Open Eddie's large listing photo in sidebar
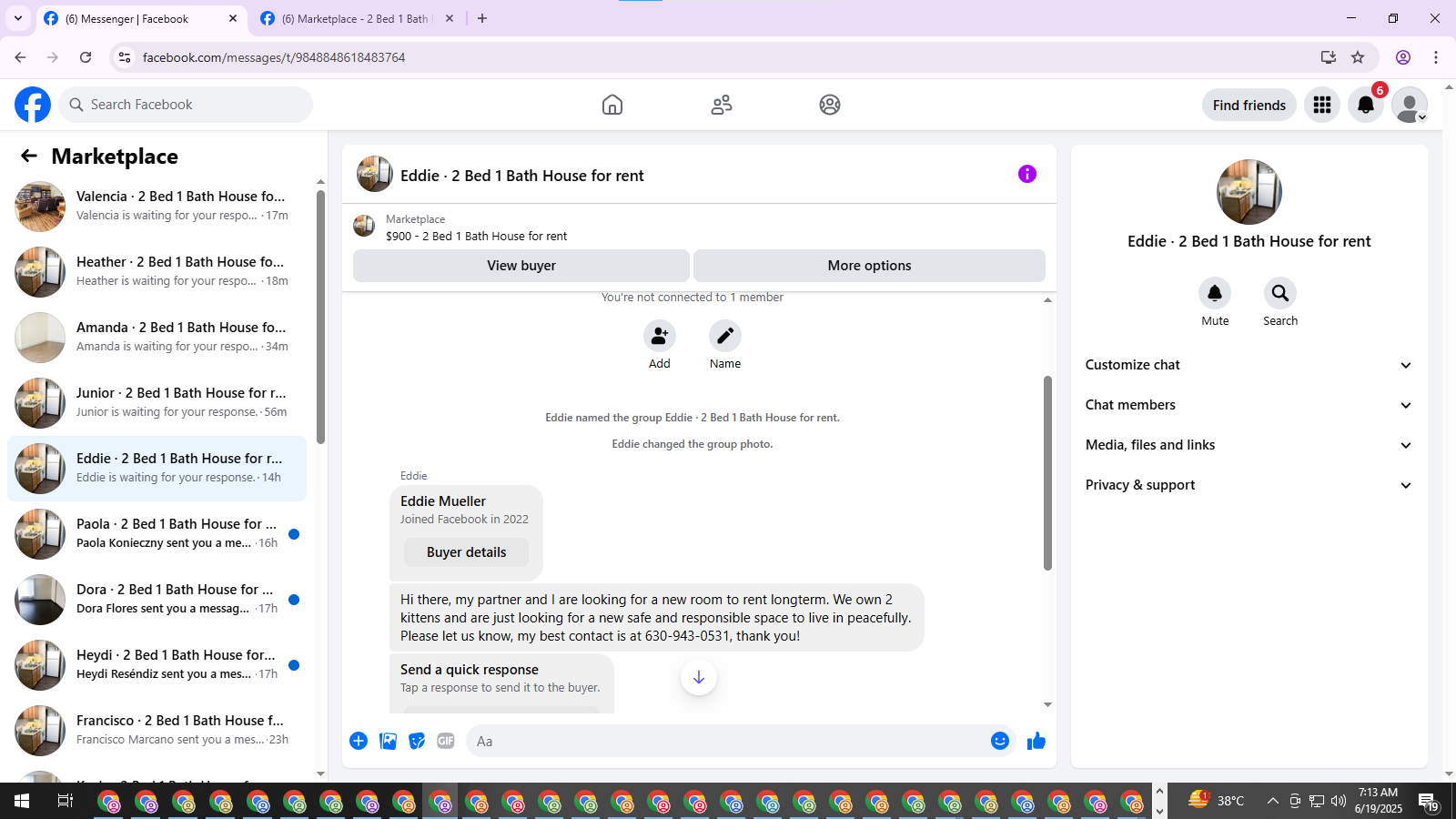Image resolution: width=1456 pixels, height=819 pixels. [x=1249, y=192]
